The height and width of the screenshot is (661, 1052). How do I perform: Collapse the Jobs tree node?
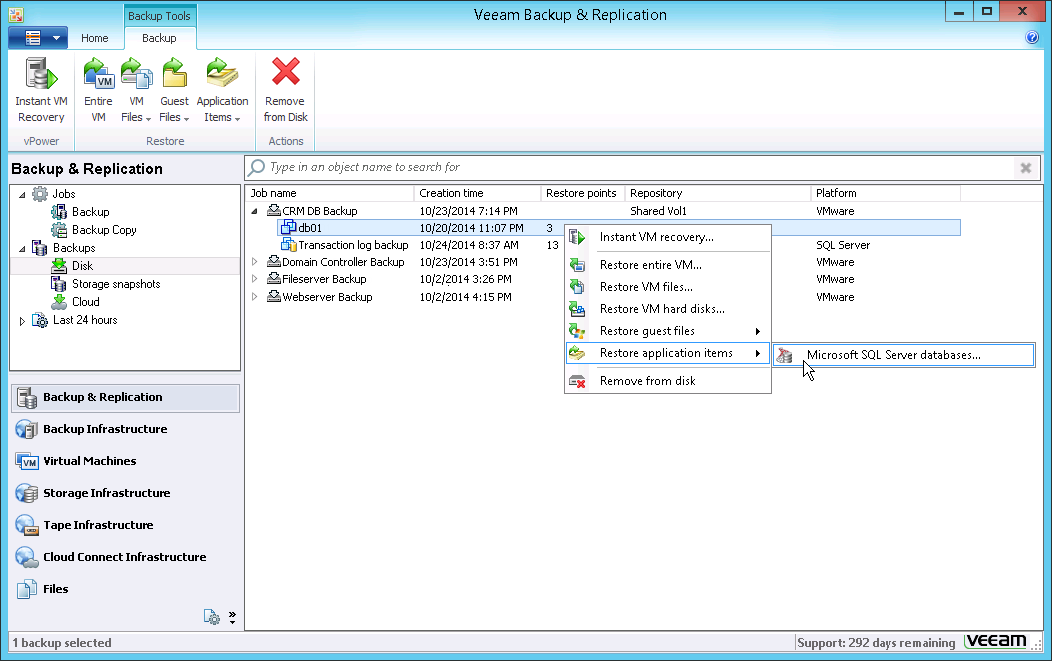point(22,195)
